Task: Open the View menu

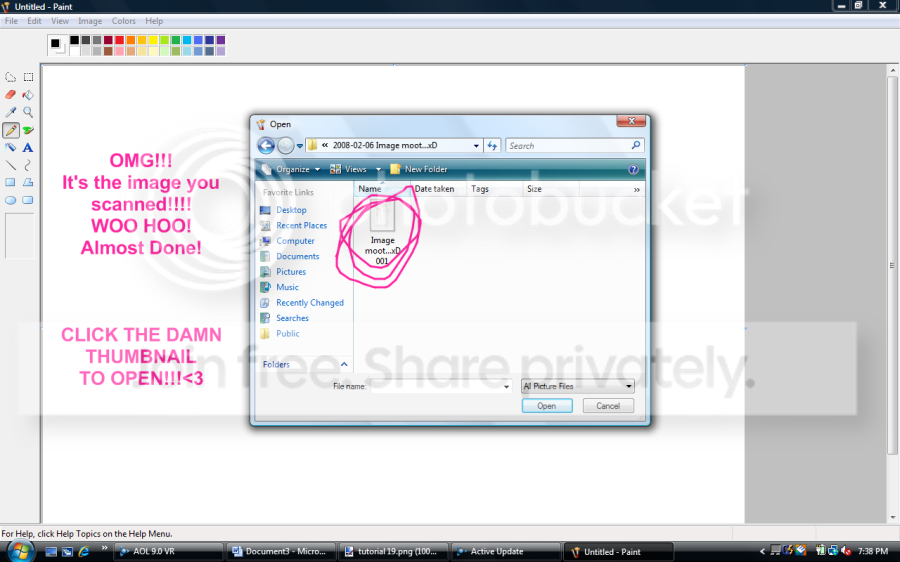Action: click(60, 21)
